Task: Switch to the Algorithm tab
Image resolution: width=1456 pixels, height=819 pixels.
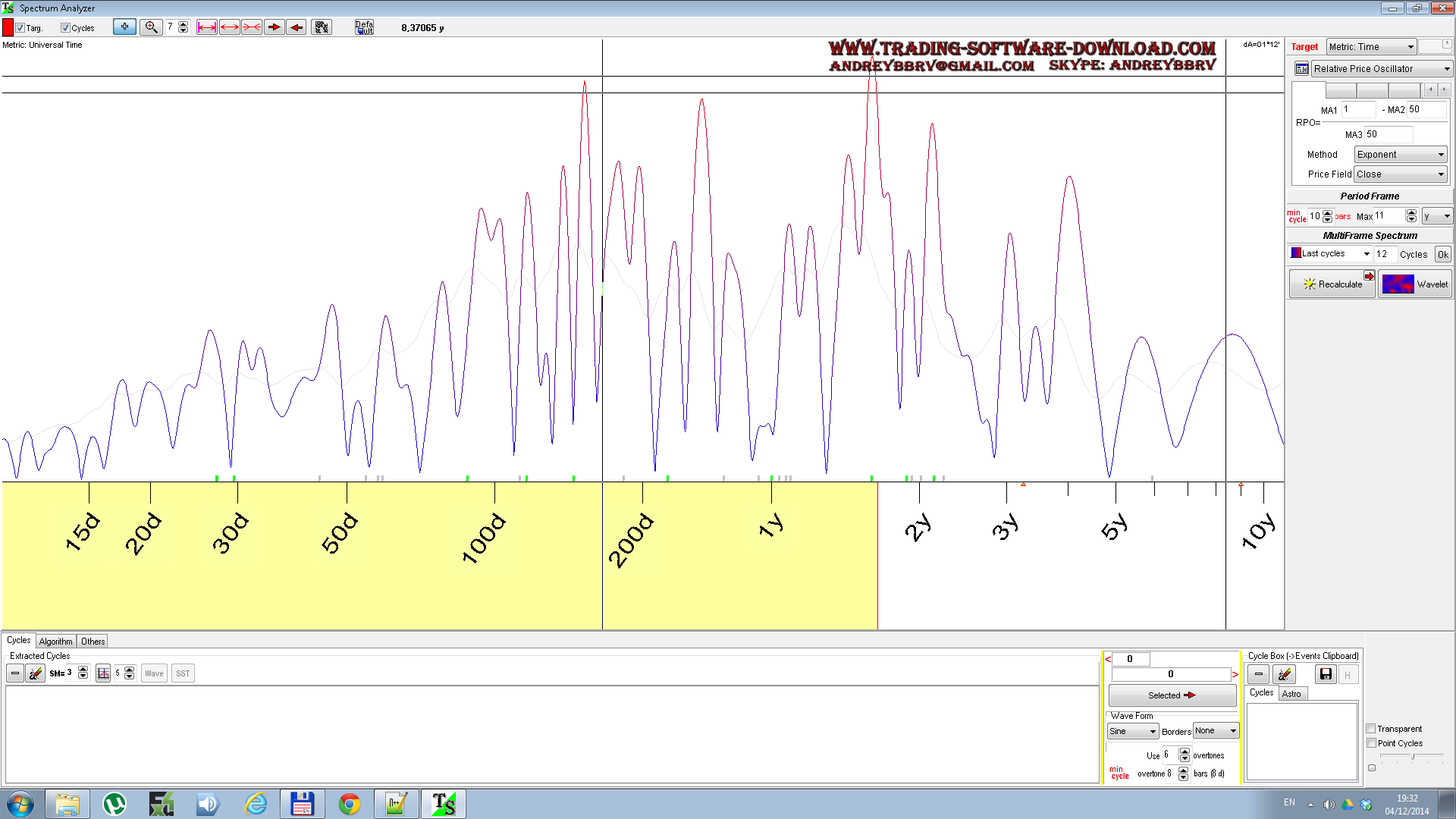Action: [55, 641]
